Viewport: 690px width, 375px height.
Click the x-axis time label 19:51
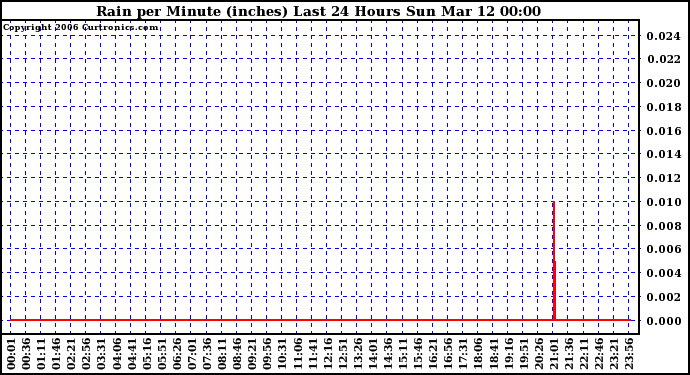pos(524,354)
